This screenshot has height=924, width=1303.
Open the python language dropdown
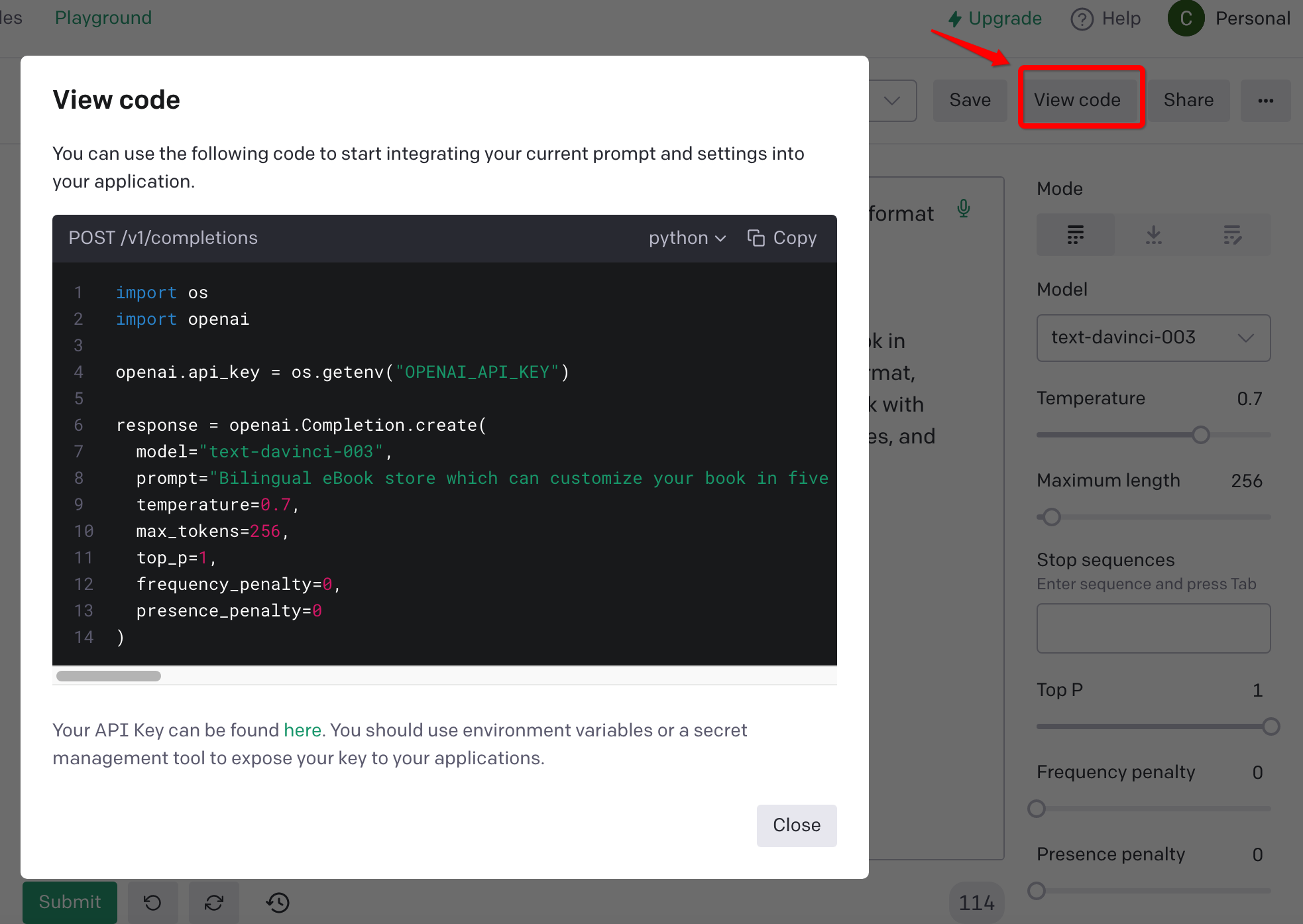(687, 237)
